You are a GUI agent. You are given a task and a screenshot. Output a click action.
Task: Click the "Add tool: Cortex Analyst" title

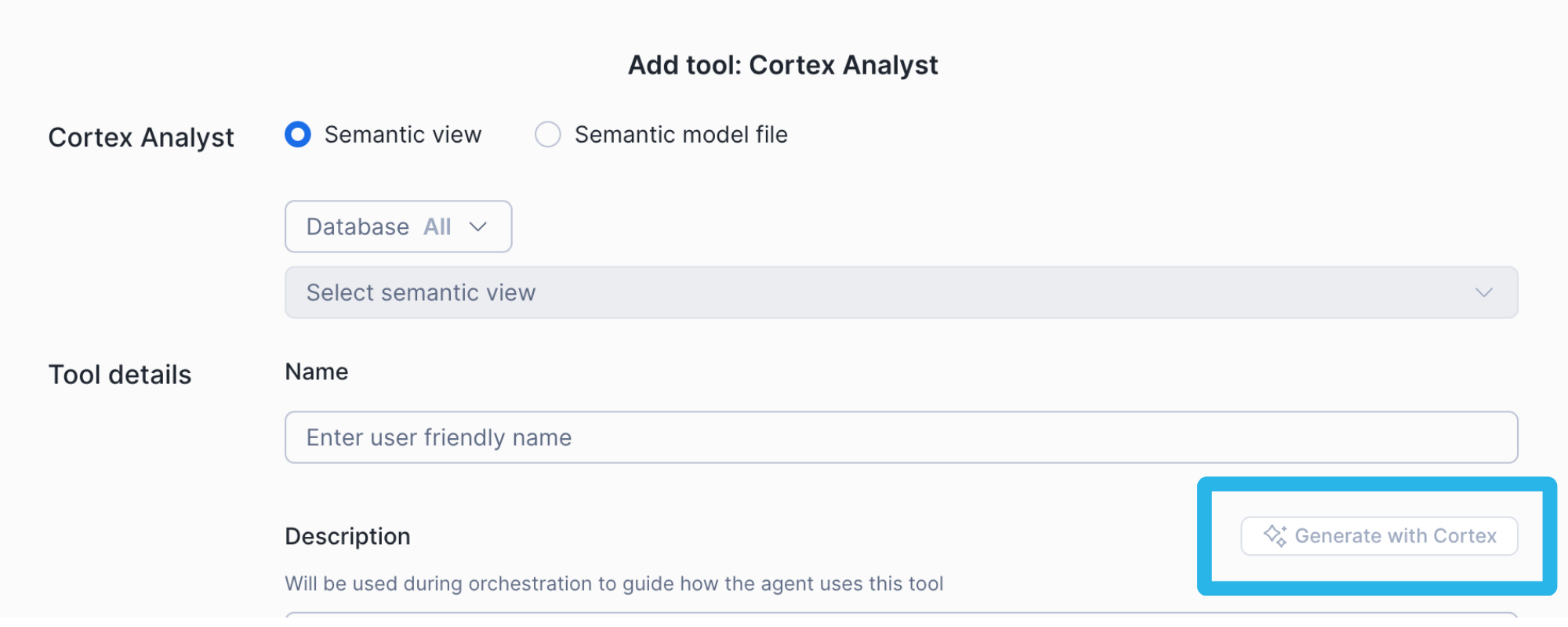[x=783, y=65]
